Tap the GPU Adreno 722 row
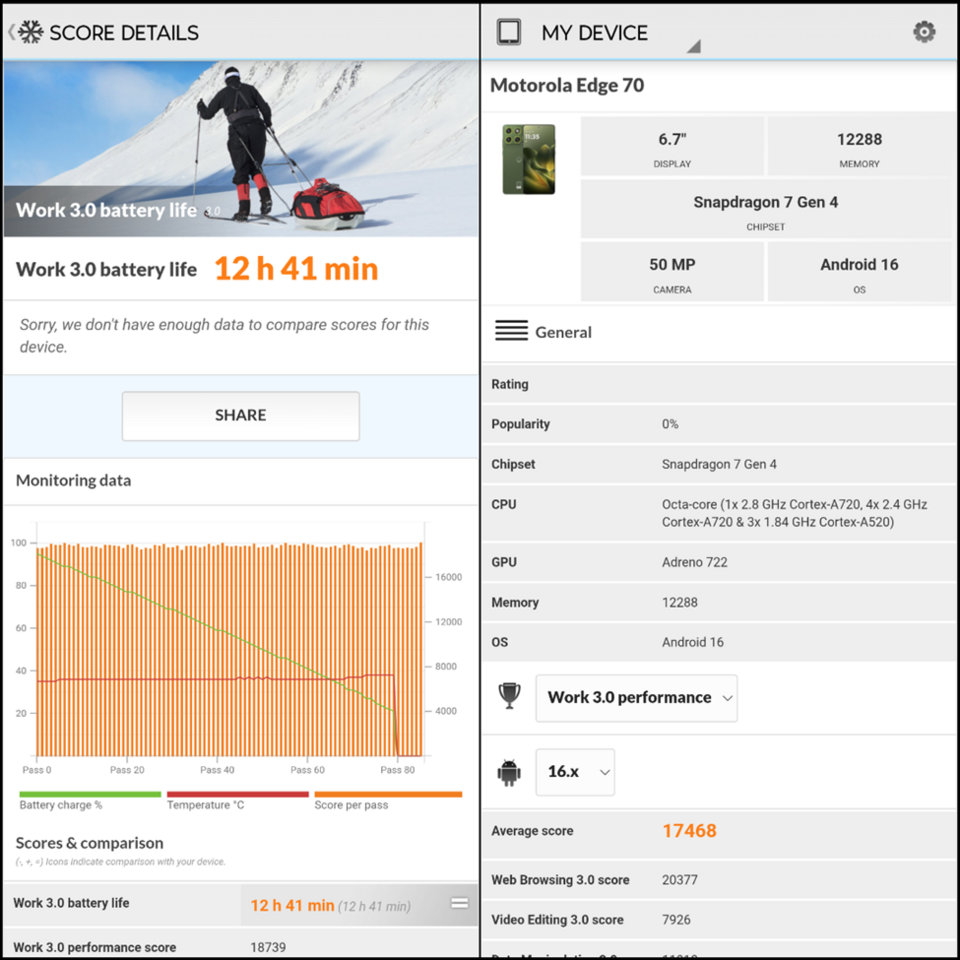Viewport: 960px width, 960px height. [x=719, y=562]
